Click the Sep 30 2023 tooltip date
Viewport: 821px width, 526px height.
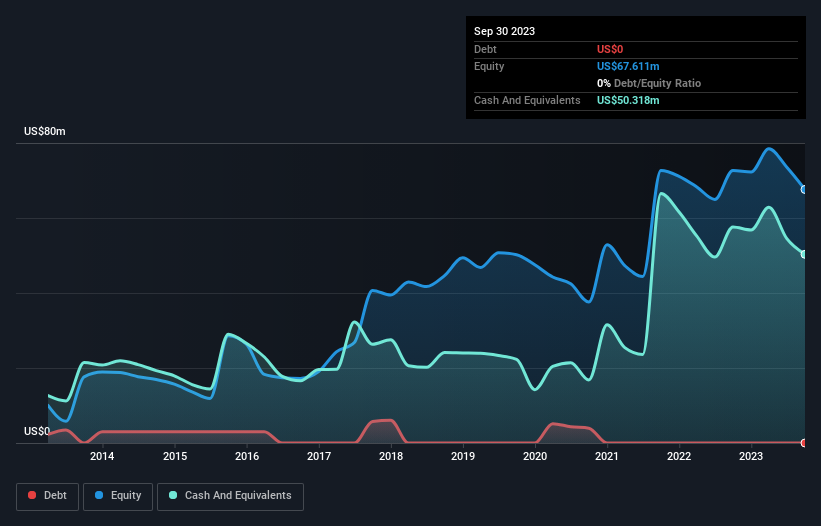[504, 31]
